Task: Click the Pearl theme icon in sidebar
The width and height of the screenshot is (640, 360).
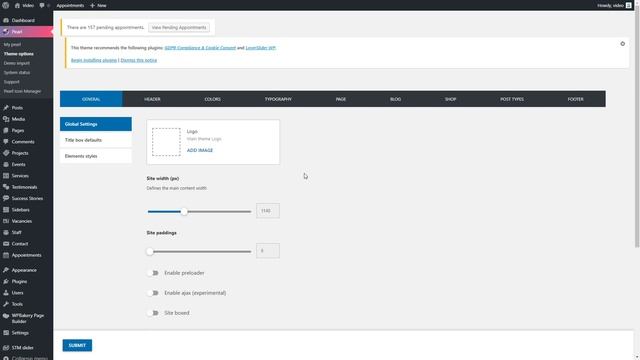Action: (x=6, y=31)
